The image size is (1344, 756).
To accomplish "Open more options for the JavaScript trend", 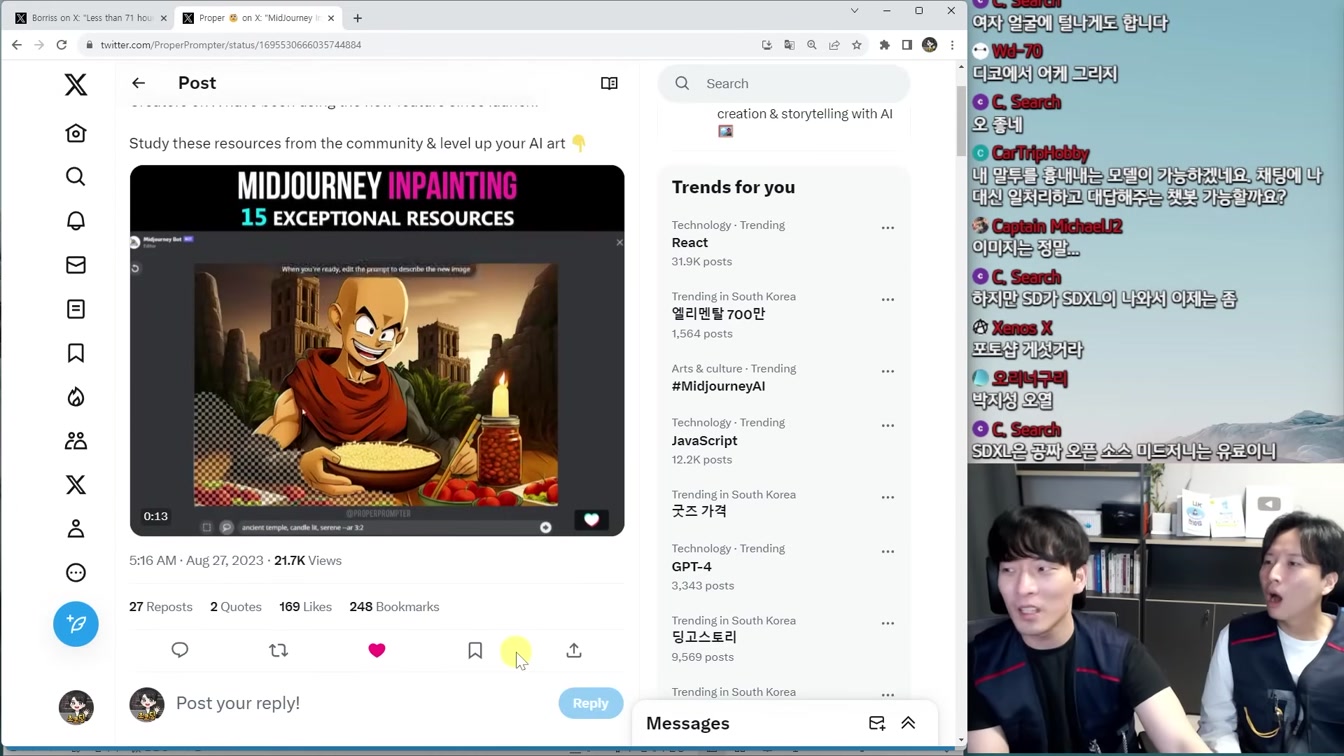I will pyautogui.click(x=888, y=426).
